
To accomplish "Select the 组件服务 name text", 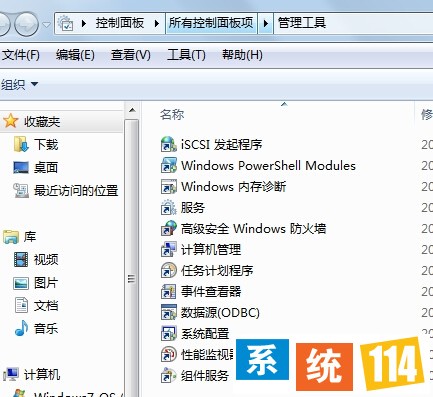I will 205,376.
